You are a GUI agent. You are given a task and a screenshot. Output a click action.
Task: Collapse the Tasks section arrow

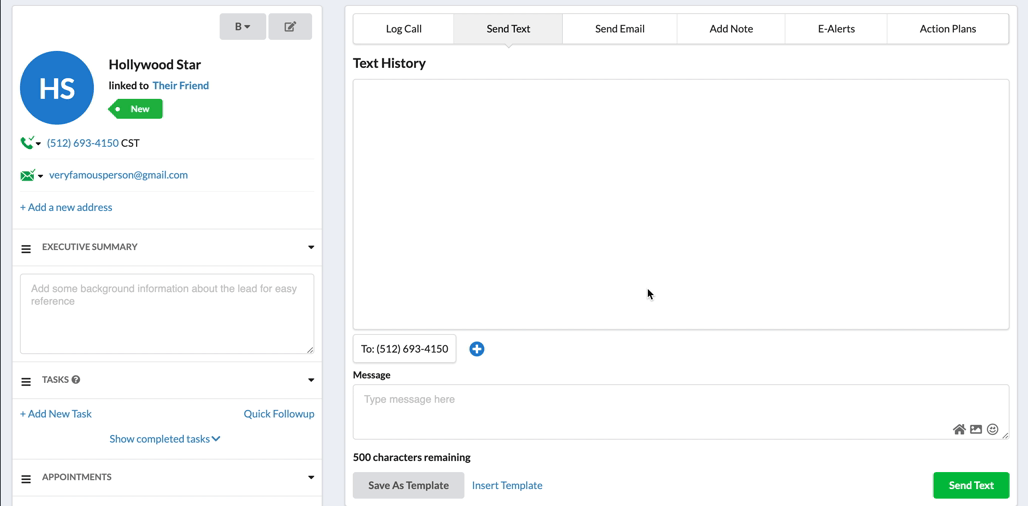tap(311, 380)
